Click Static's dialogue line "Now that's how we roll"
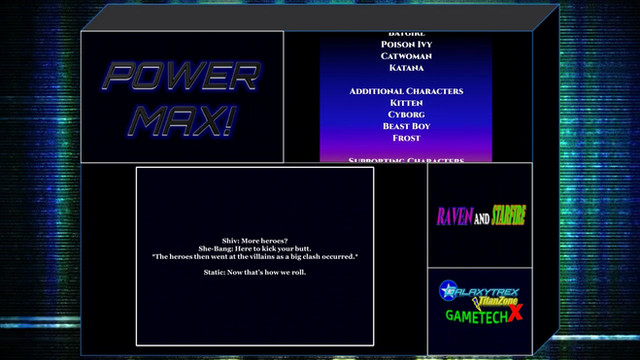Image resolution: width=640 pixels, height=360 pixels. [x=255, y=272]
